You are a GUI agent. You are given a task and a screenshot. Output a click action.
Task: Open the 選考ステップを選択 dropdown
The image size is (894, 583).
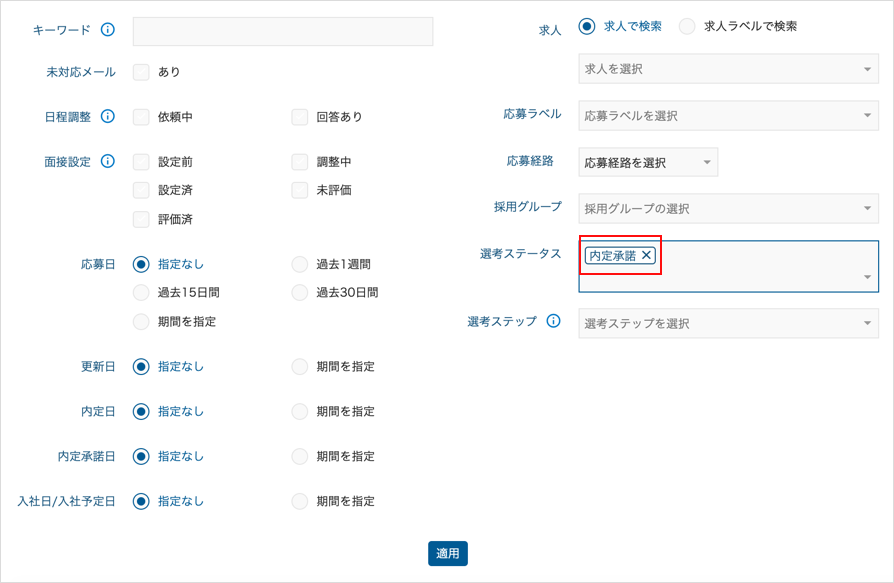point(728,324)
